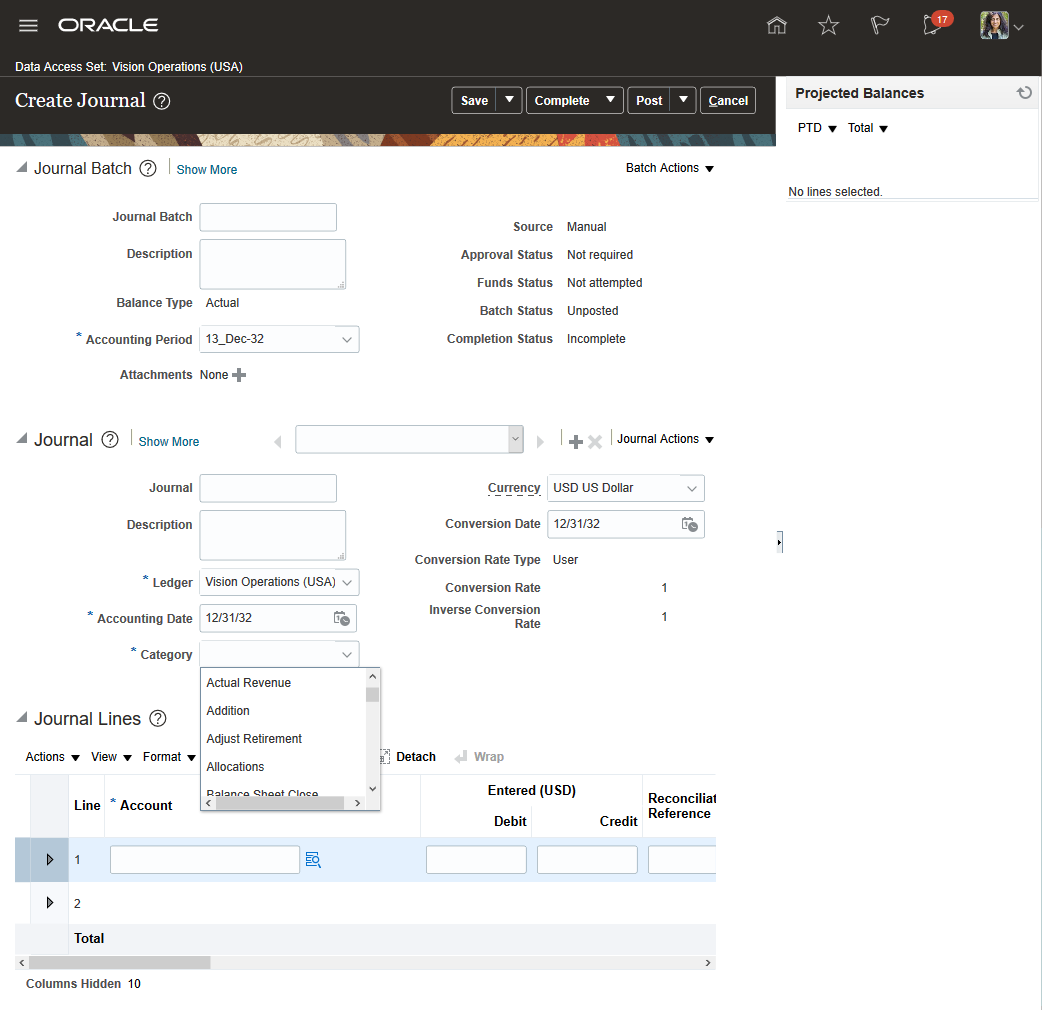Expand journal line 1 details
Screen dimensions: 1042x1010
coord(50,860)
